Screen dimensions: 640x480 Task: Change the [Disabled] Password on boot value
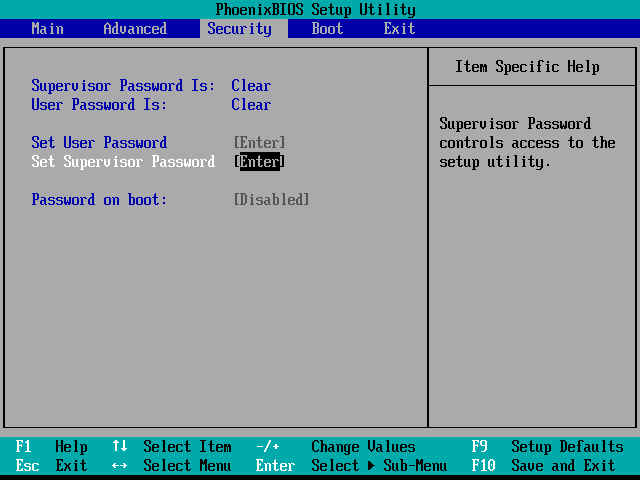[271, 200]
